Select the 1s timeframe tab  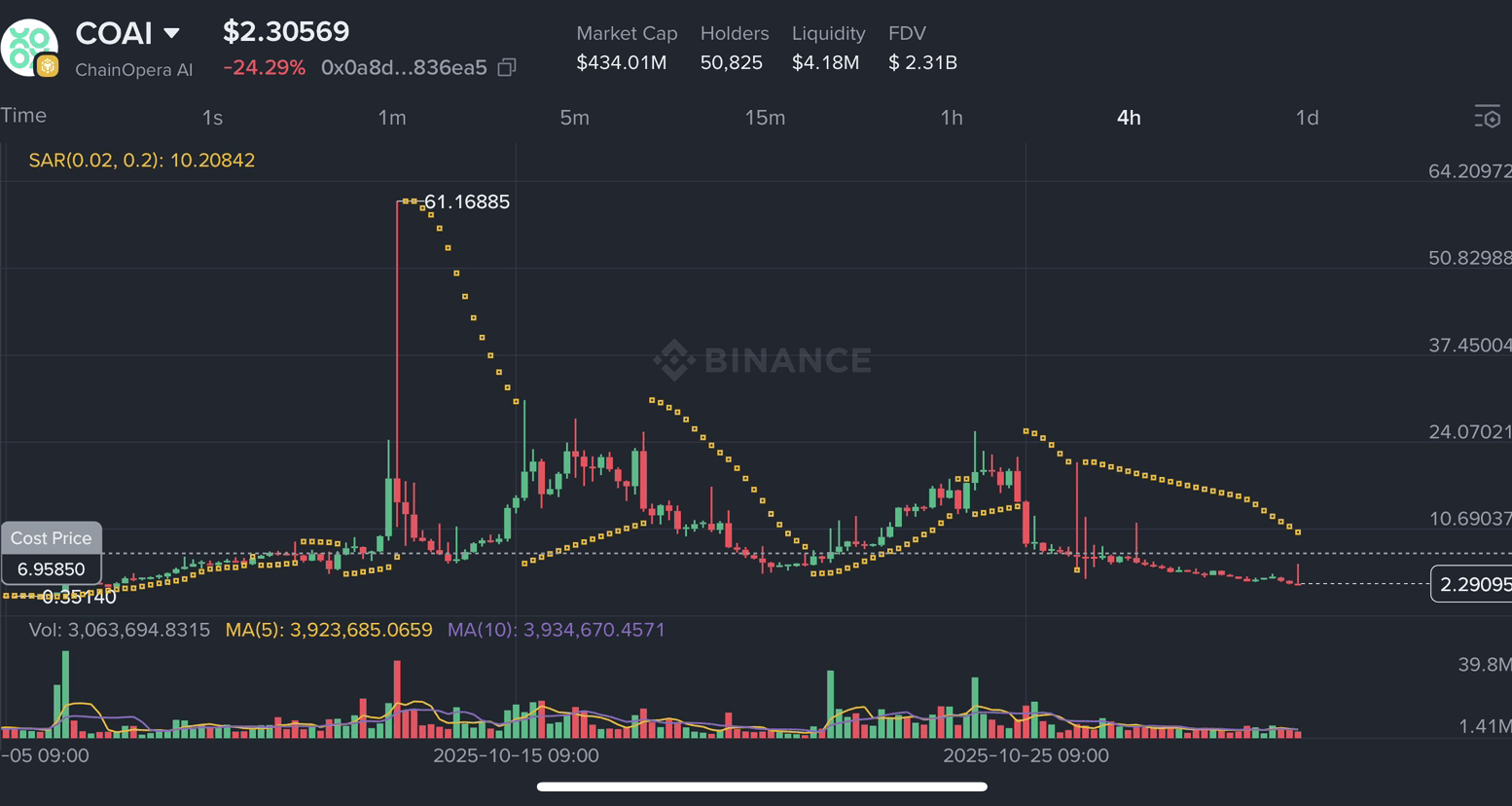(x=212, y=118)
